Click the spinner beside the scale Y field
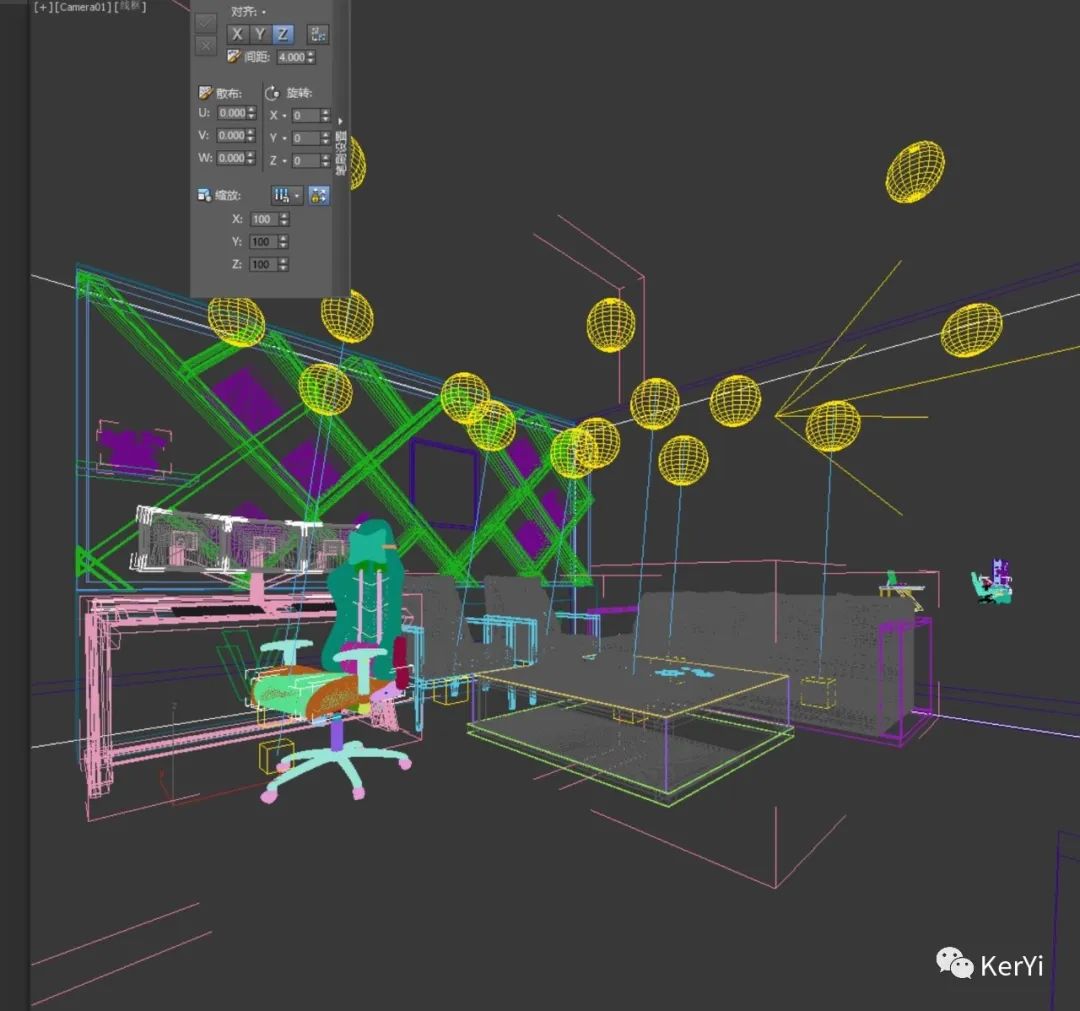 [284, 242]
